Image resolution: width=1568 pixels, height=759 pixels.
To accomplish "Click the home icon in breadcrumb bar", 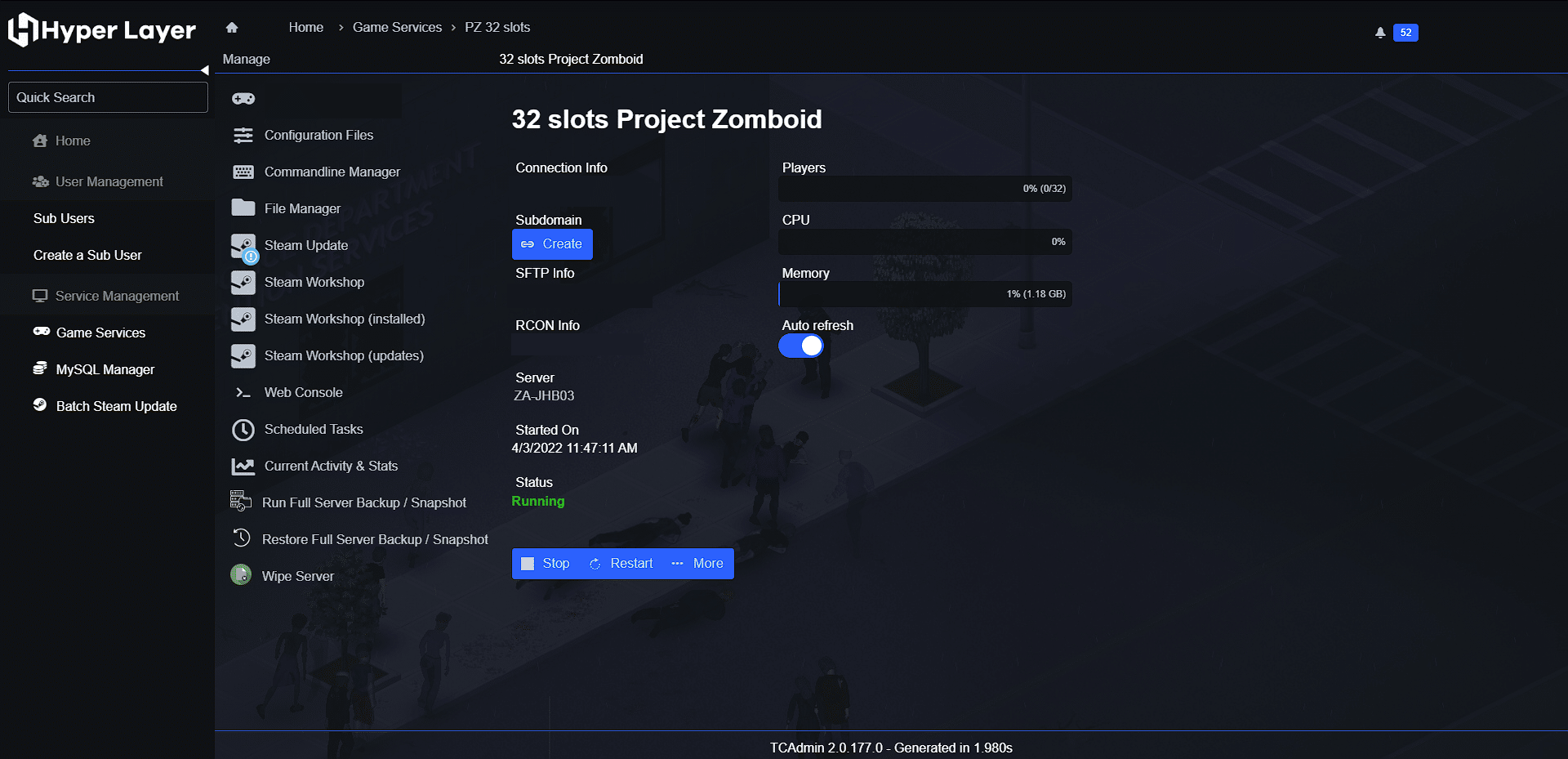I will (x=232, y=28).
